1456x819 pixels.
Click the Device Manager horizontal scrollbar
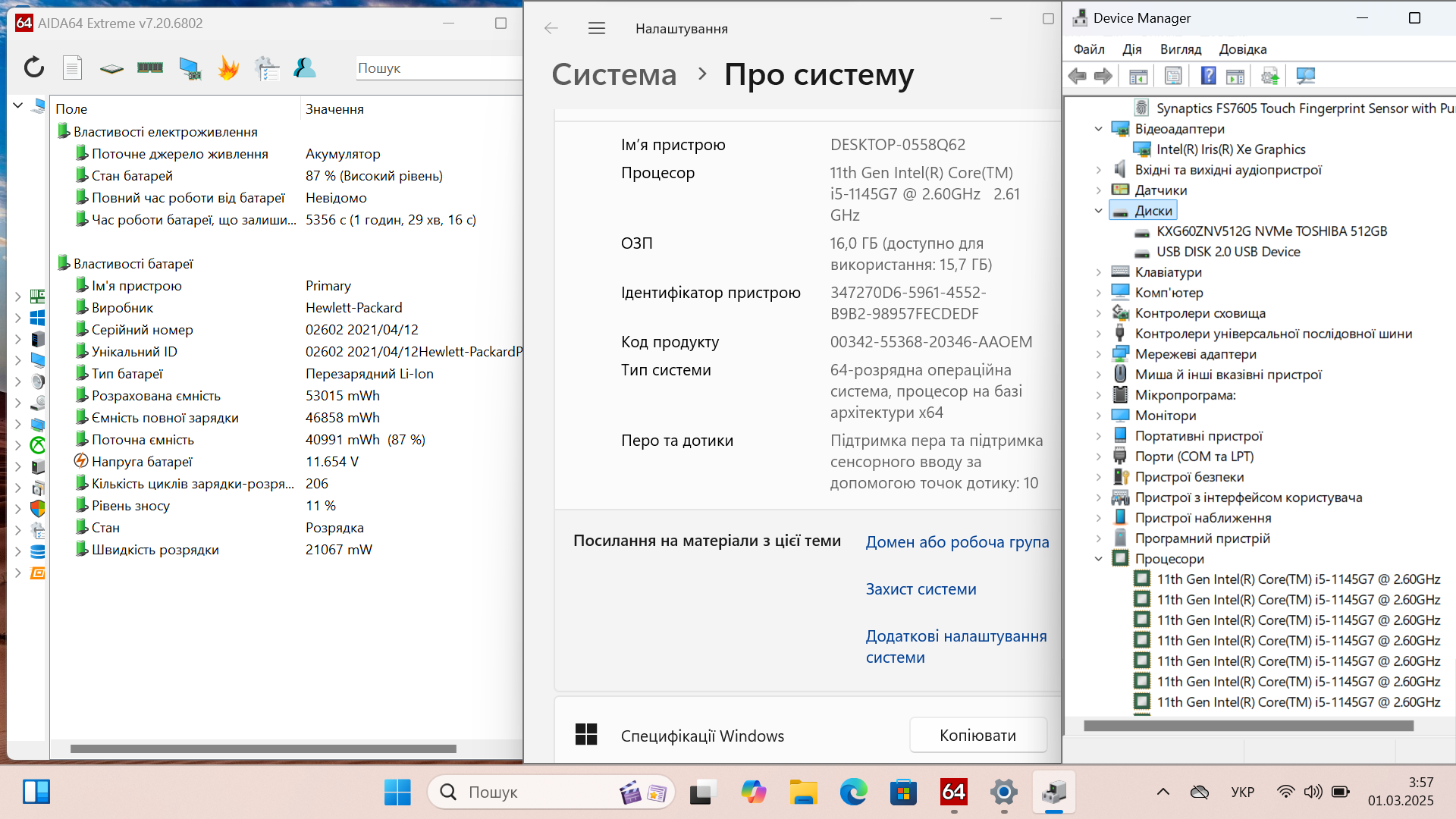point(1248,726)
